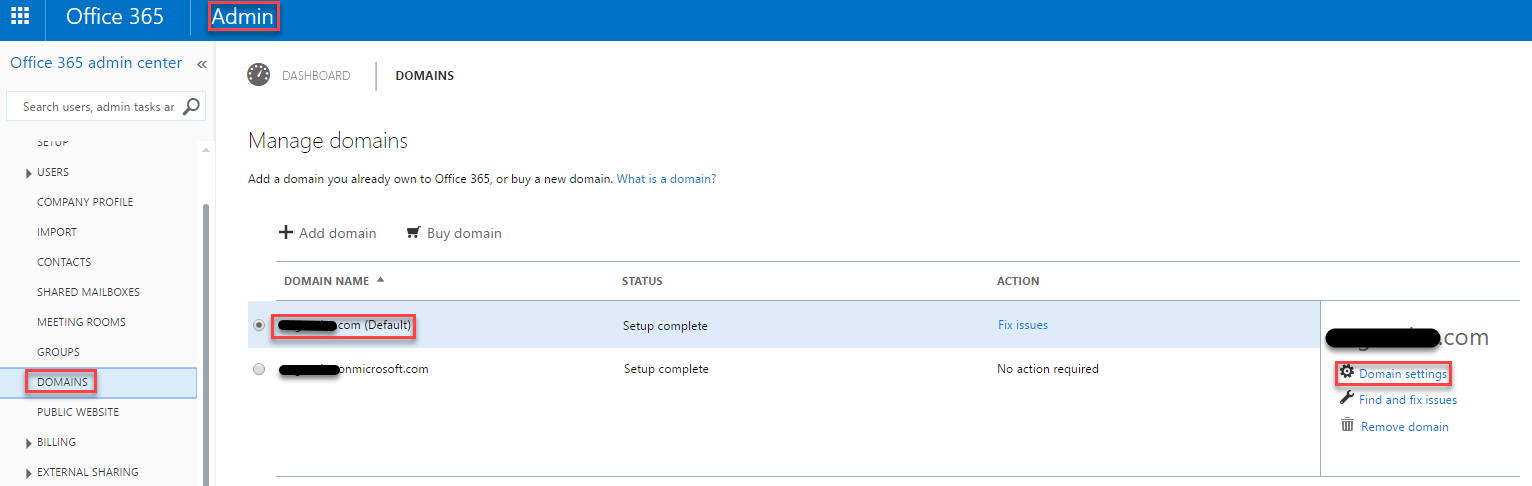The height and width of the screenshot is (486, 1532).
Task: Open COMPANY PROFILE in sidebar
Action: click(85, 202)
